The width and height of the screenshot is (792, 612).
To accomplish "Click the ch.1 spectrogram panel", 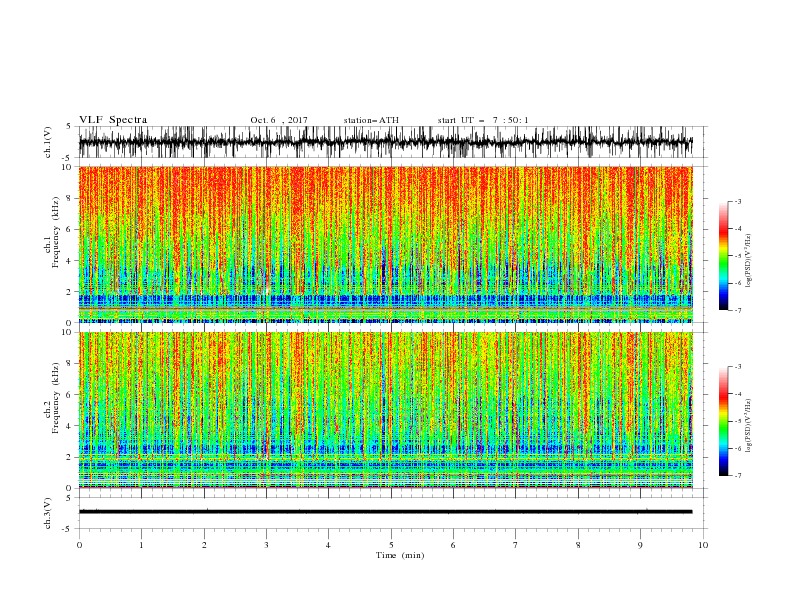I will coord(386,244).
